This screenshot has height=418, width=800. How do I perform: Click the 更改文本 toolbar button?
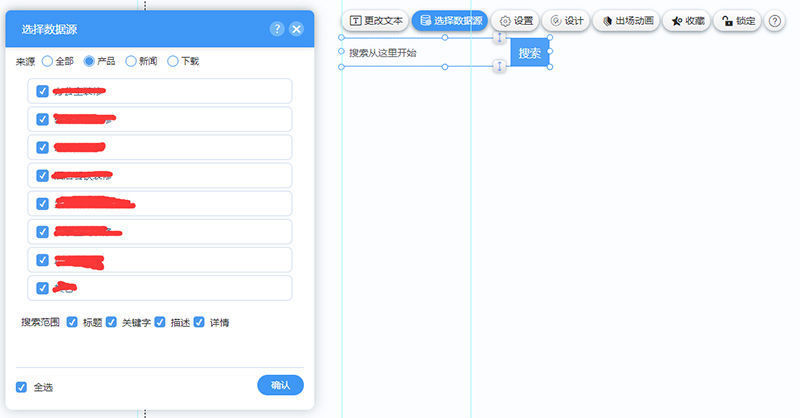click(375, 21)
